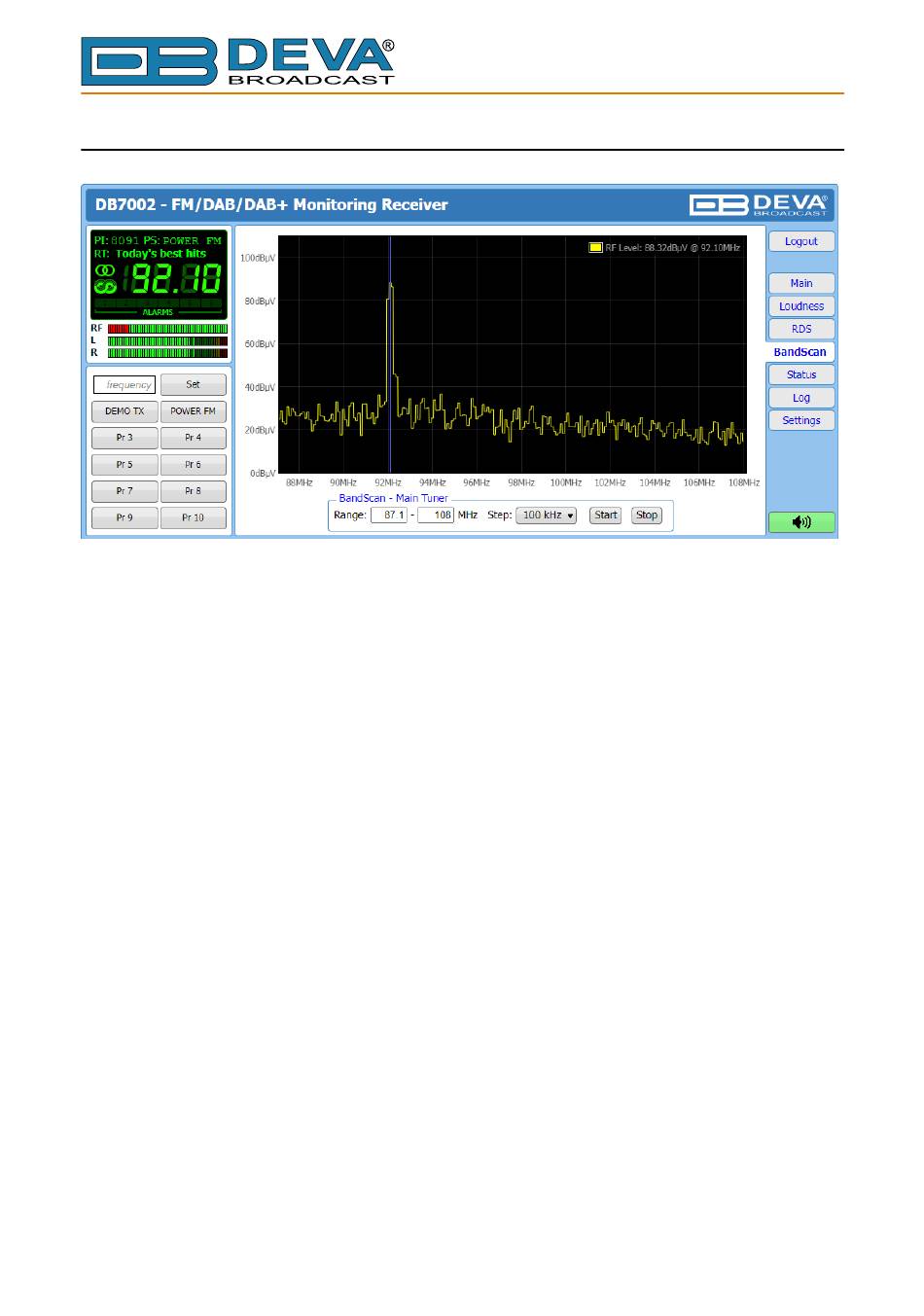Start the band scan

coord(606,516)
